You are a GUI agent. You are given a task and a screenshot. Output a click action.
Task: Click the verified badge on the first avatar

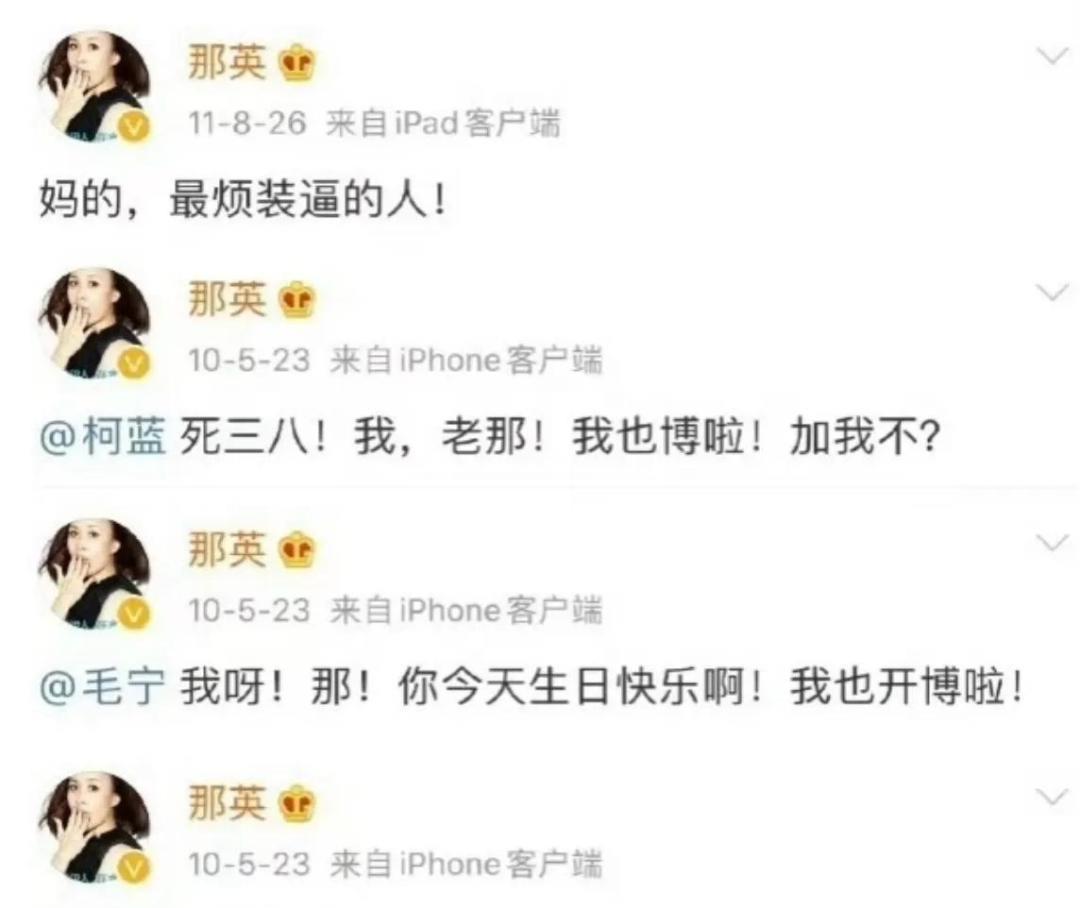click(136, 128)
